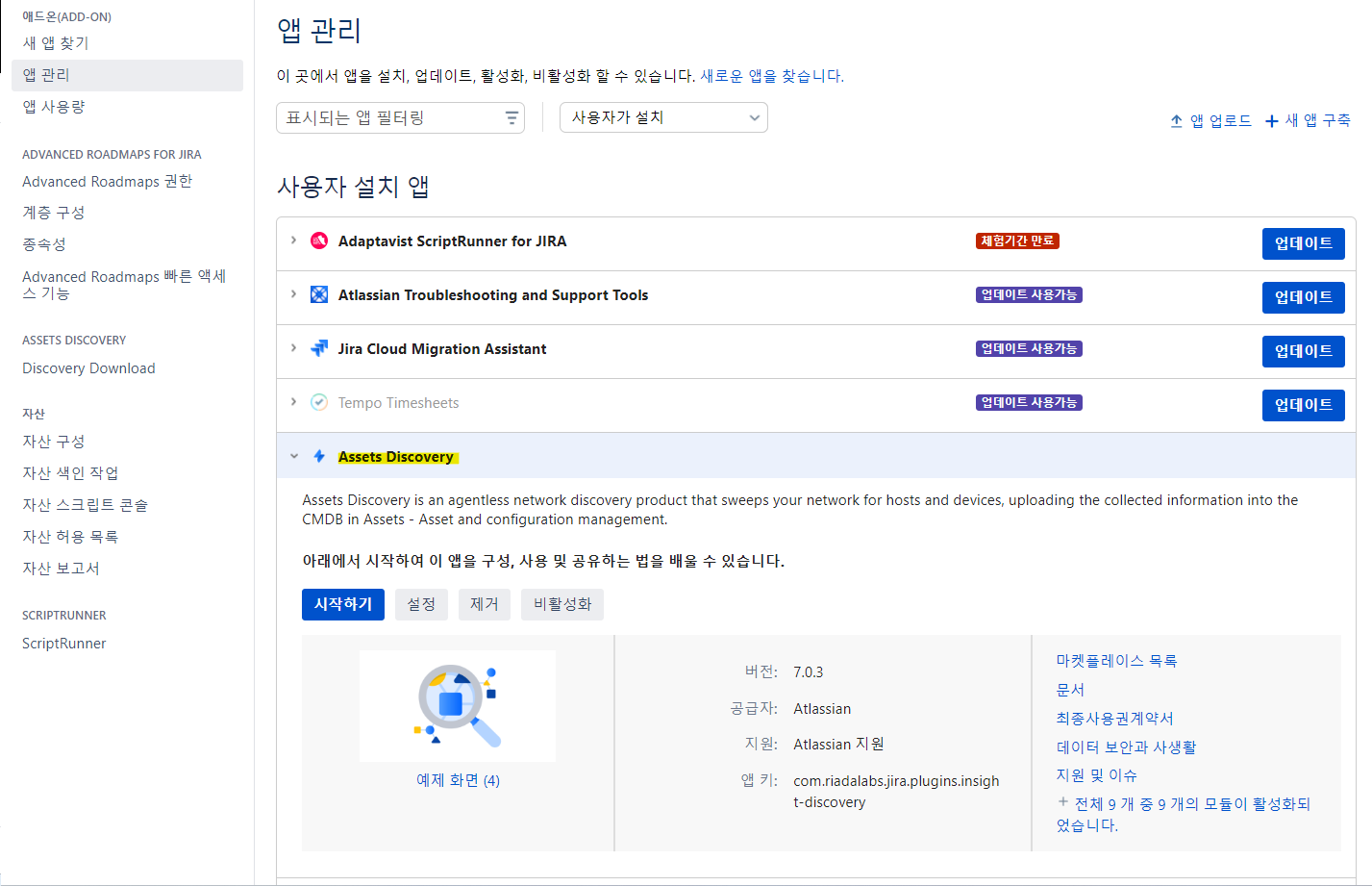Click the Tempo Timesheets app name
1372x886 pixels.
398,403
